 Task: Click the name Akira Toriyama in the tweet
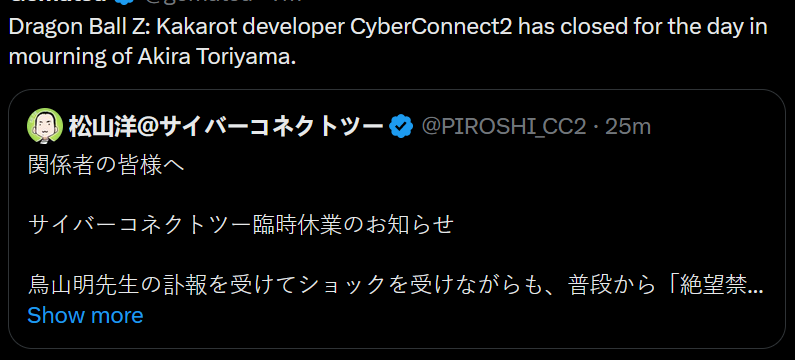(216, 57)
